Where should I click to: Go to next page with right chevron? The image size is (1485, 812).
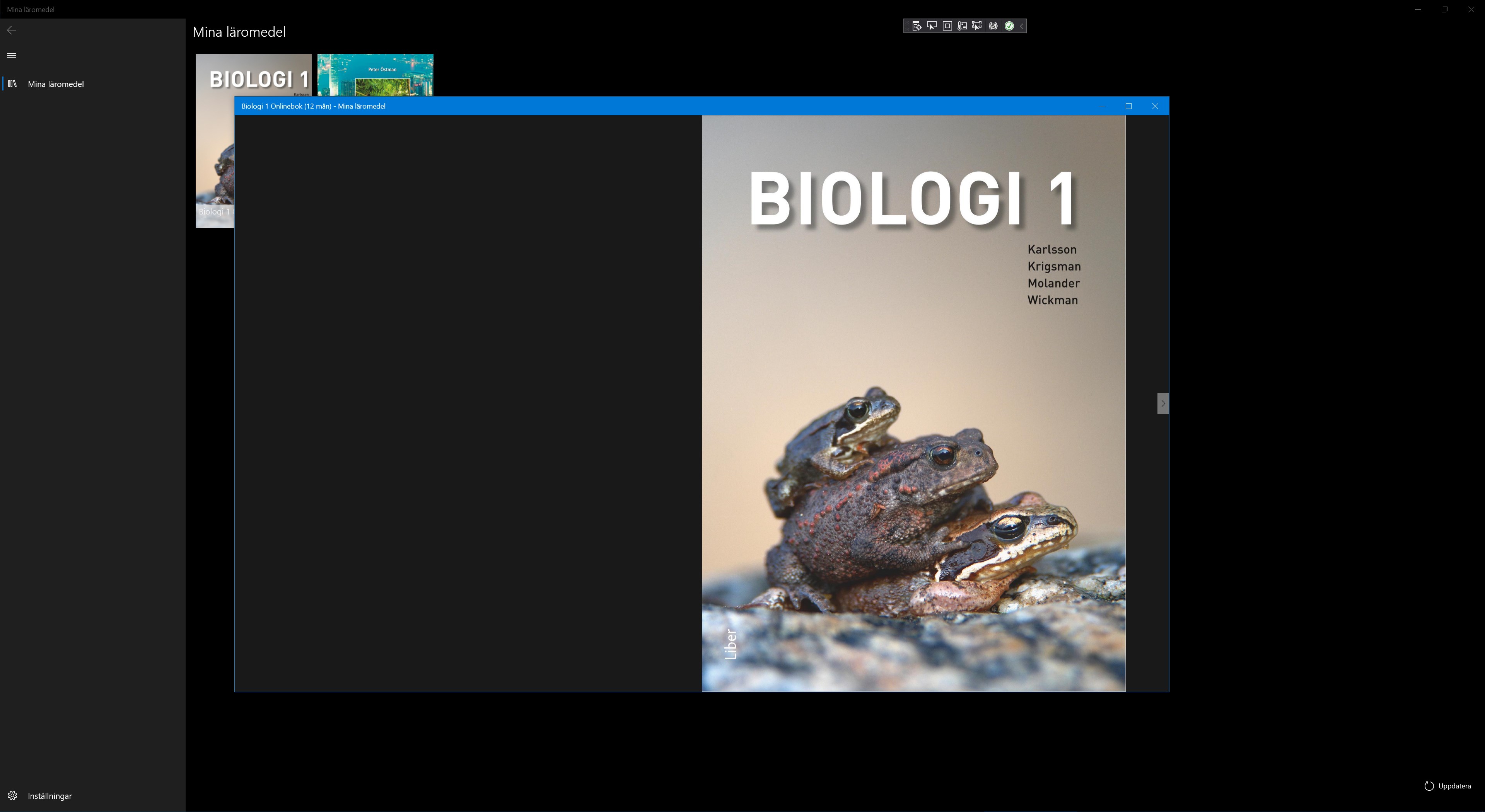[1163, 403]
